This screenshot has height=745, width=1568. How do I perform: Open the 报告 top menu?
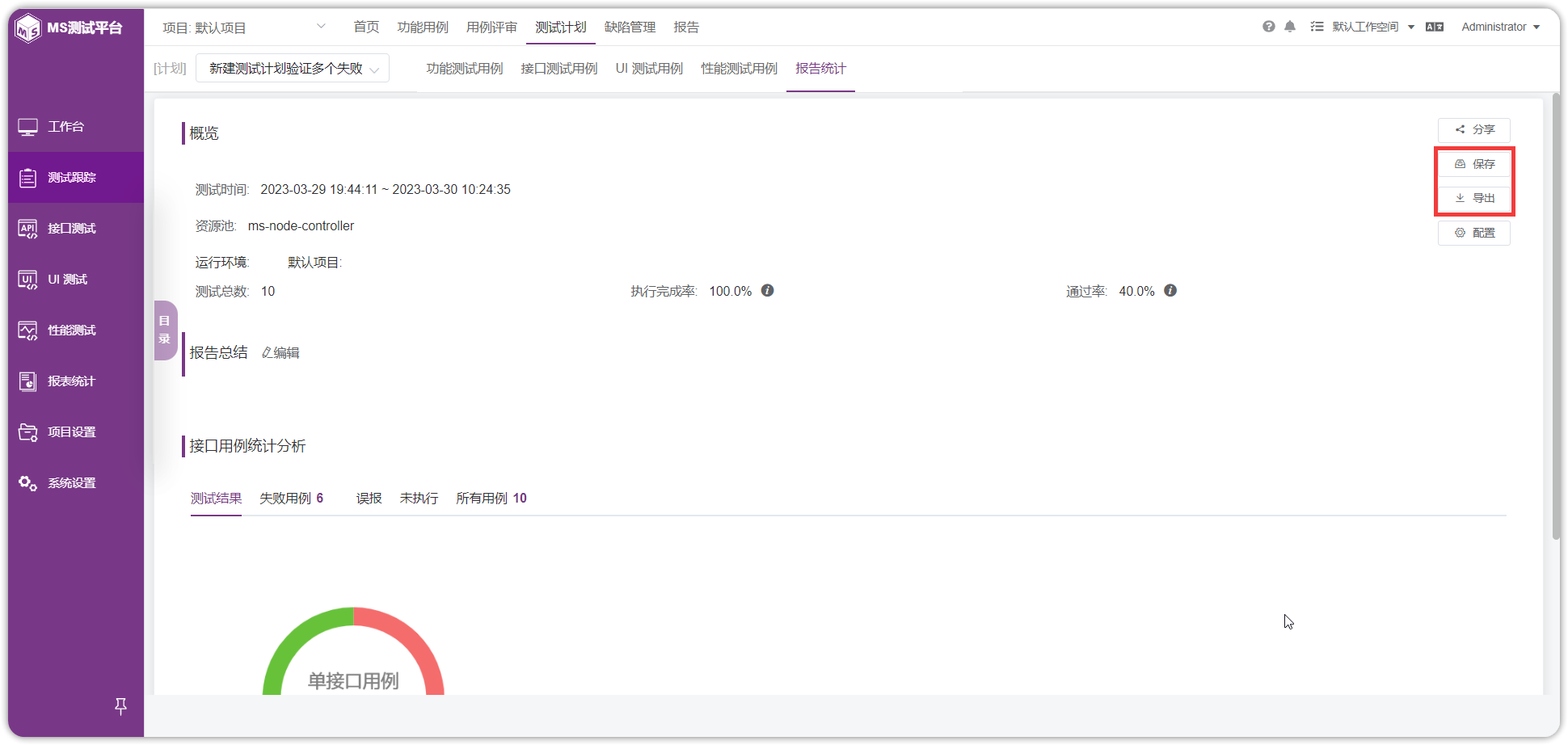click(x=686, y=27)
